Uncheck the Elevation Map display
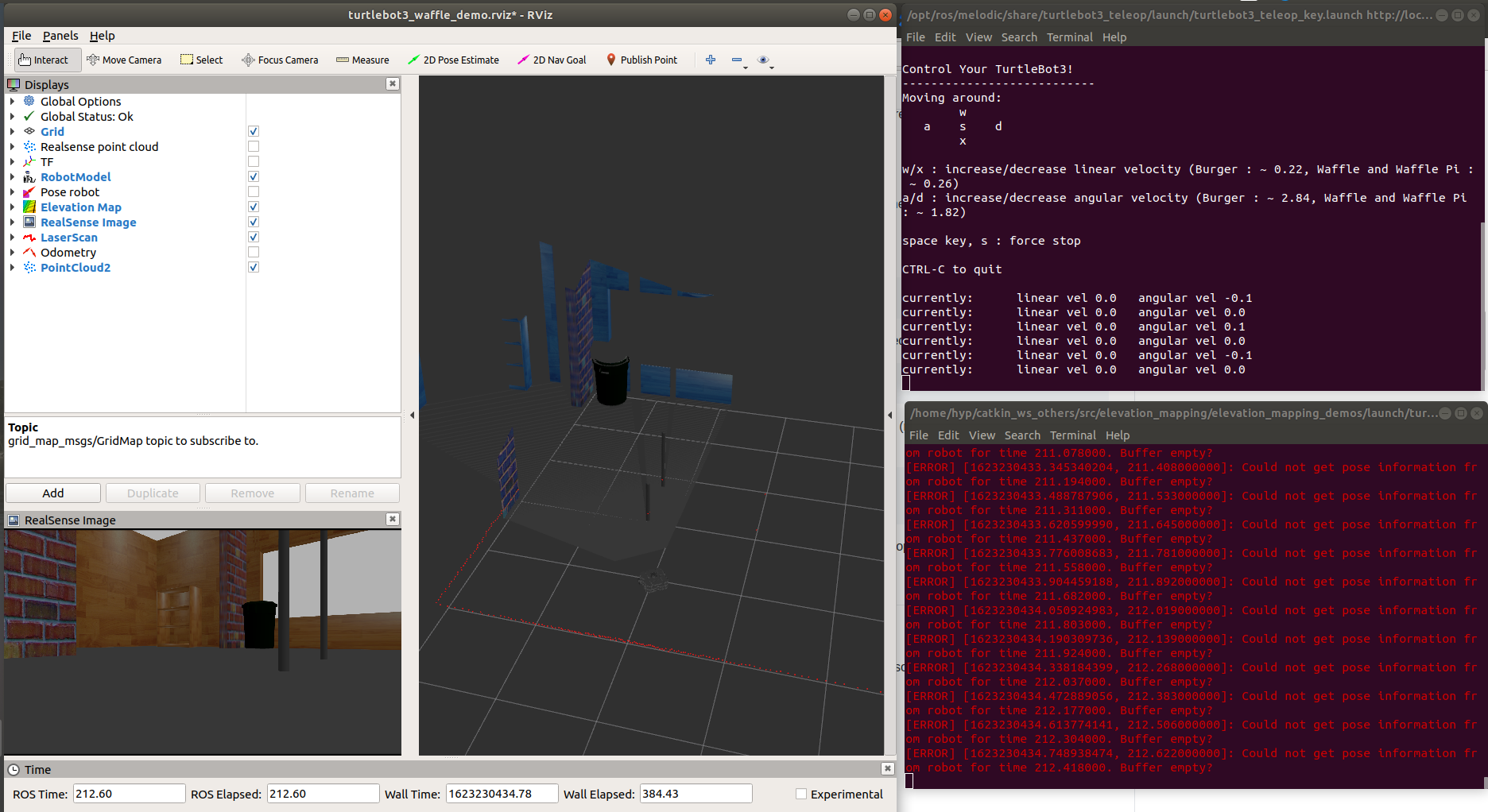1488x812 pixels. click(254, 207)
